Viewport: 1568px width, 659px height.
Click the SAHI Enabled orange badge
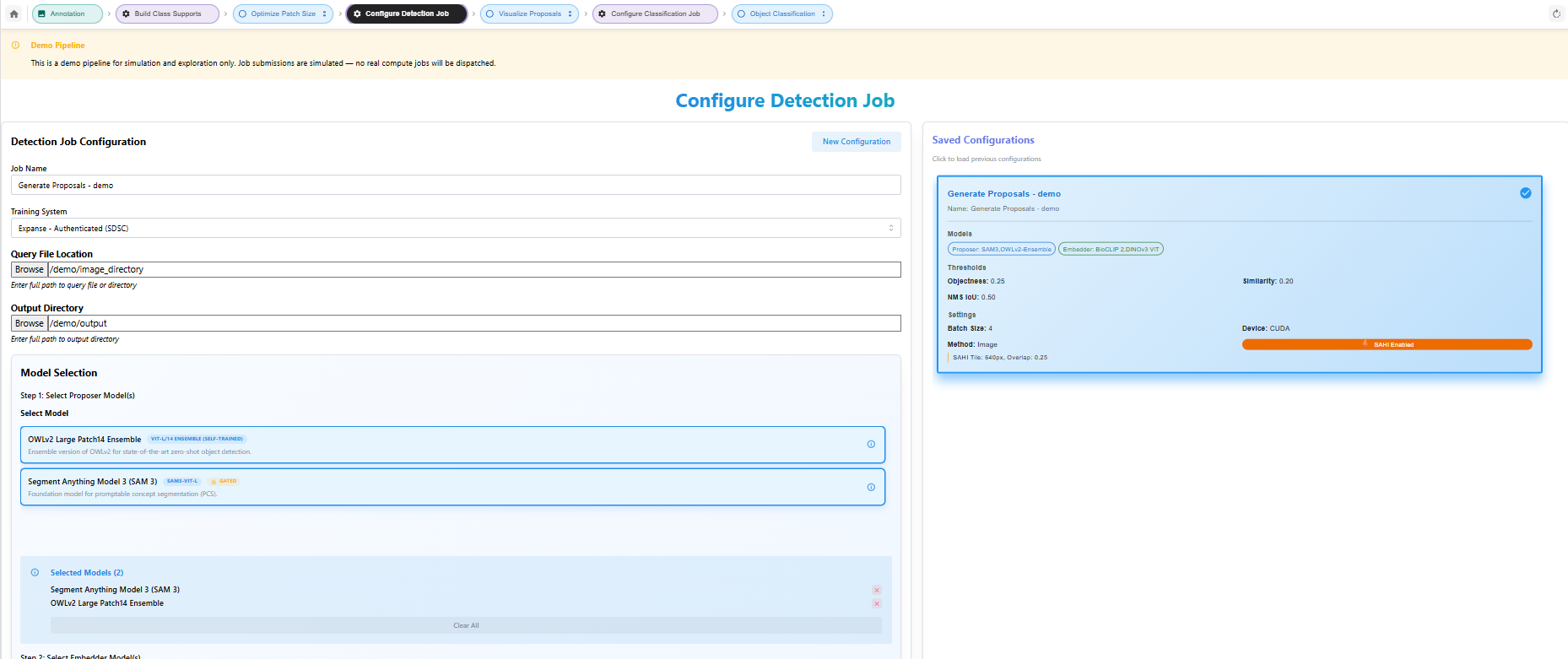(1387, 344)
